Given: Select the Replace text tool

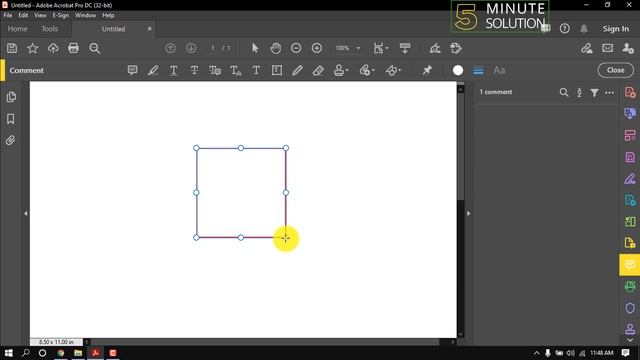Looking at the screenshot, I should pos(215,70).
